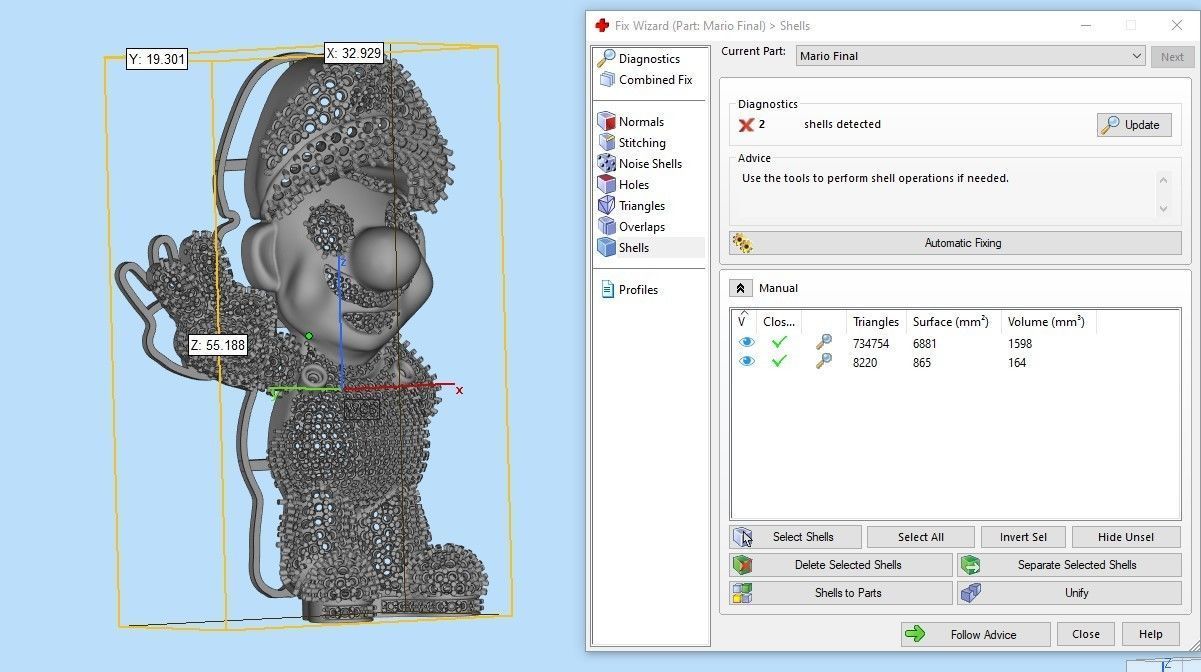The width and height of the screenshot is (1201, 672).
Task: Click the Invert Sel button
Action: click(x=1023, y=537)
